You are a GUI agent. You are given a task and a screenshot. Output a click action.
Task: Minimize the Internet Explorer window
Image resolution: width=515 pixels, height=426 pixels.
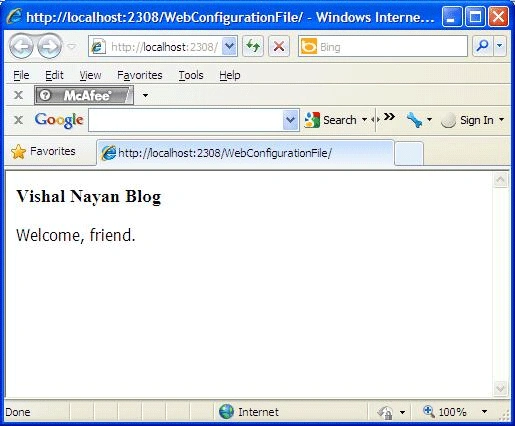452,16
